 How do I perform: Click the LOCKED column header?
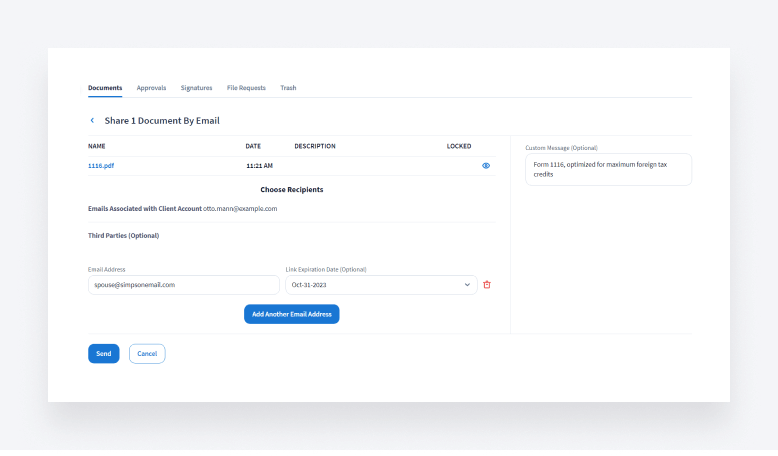click(x=459, y=146)
